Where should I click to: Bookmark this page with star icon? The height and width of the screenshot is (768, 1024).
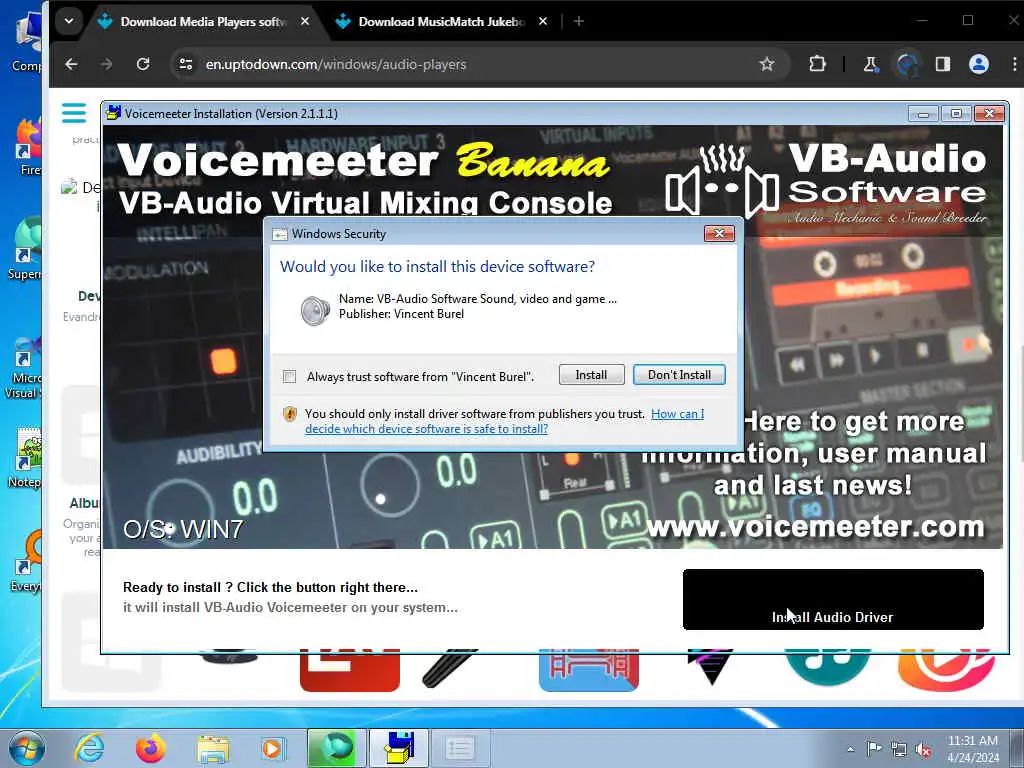pos(767,64)
